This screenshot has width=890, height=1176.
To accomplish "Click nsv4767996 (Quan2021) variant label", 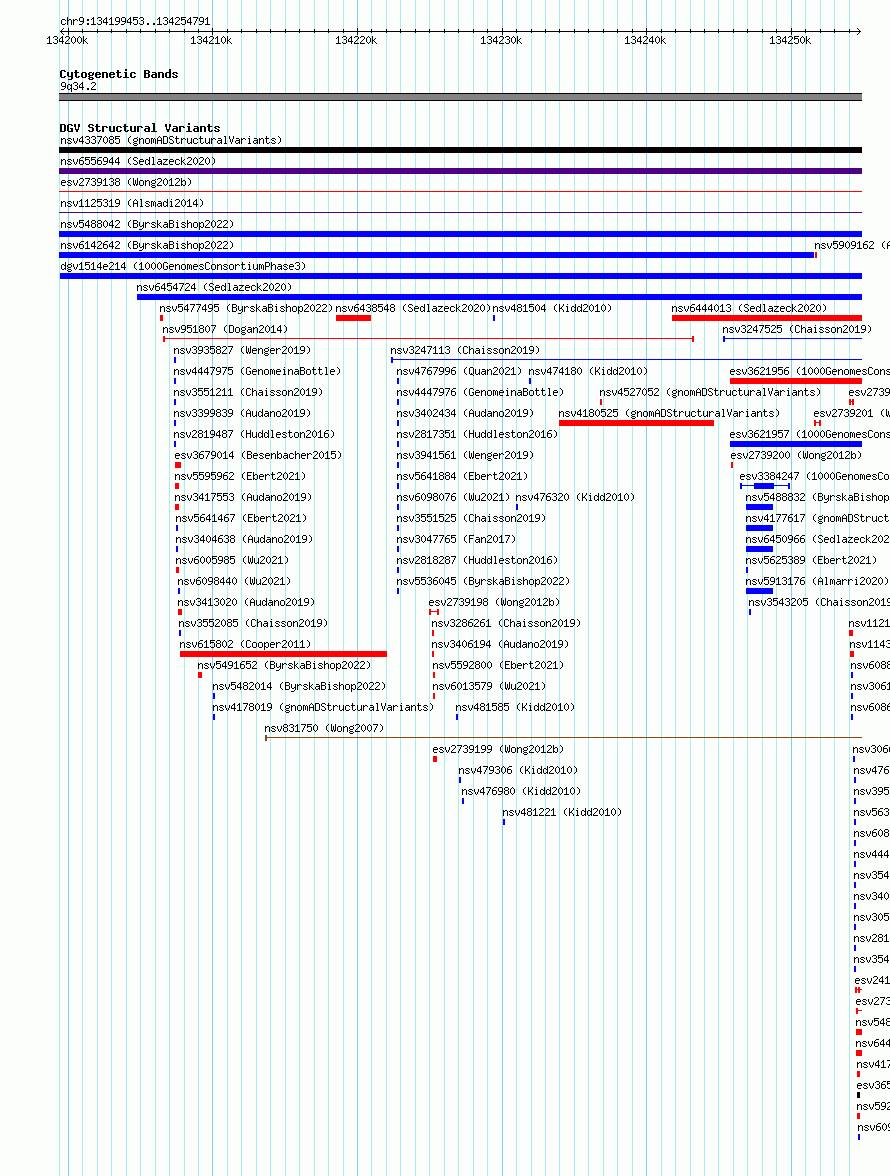I will pos(459,371).
